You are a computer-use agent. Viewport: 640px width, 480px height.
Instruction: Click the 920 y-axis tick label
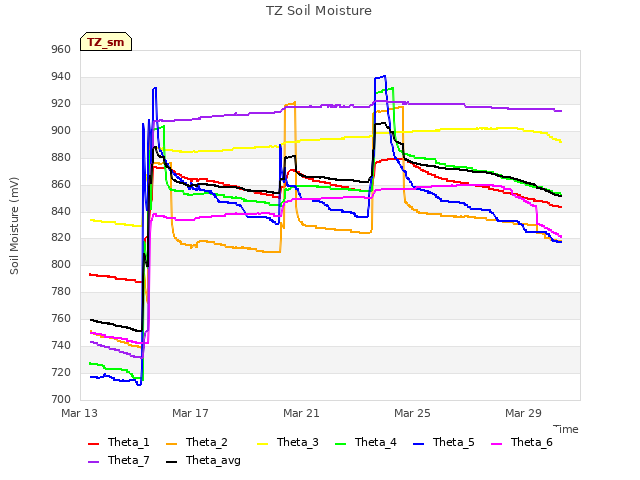pyautogui.click(x=61, y=104)
